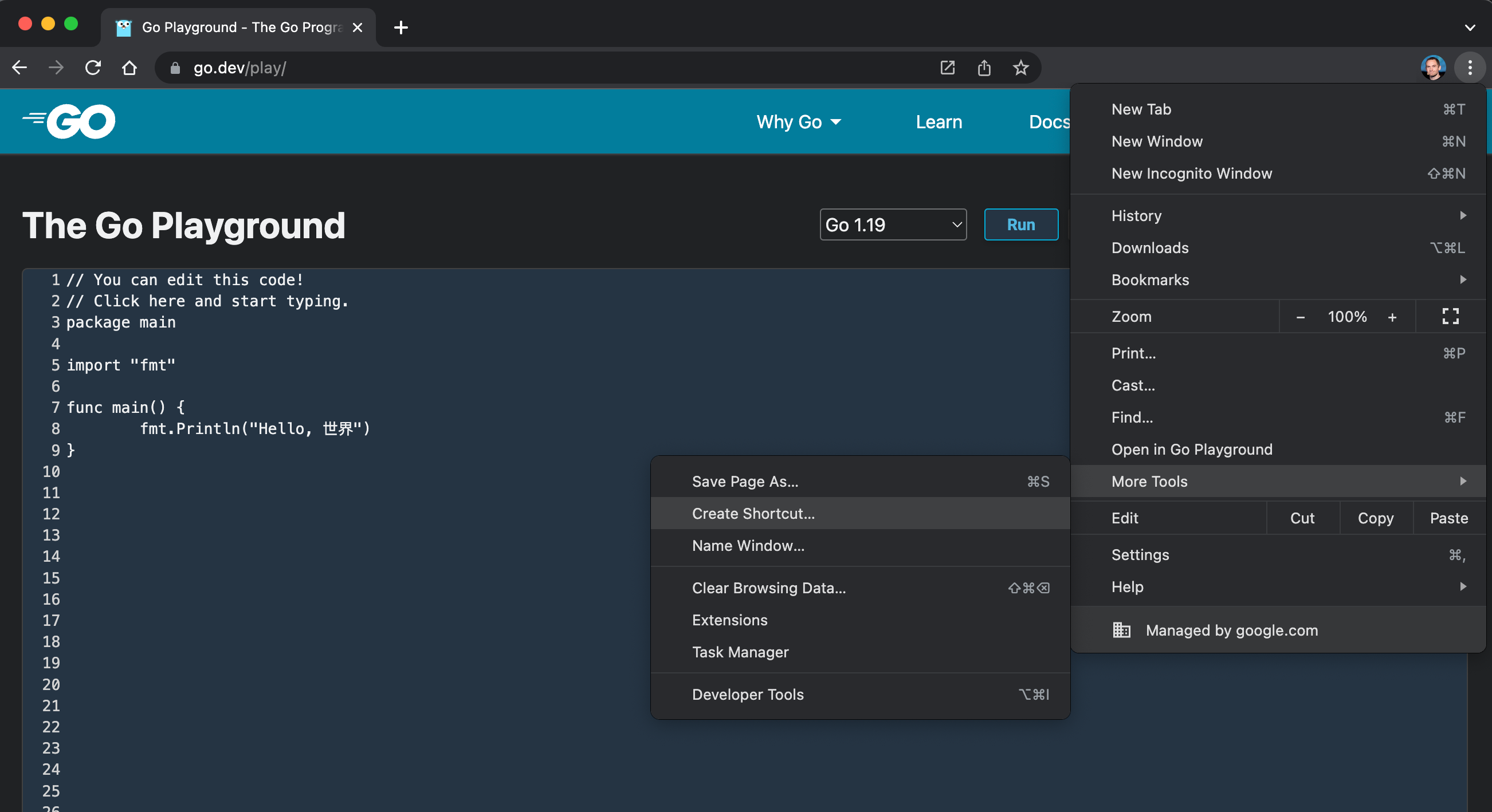Click the three-dot Chrome menu button

(1470, 68)
